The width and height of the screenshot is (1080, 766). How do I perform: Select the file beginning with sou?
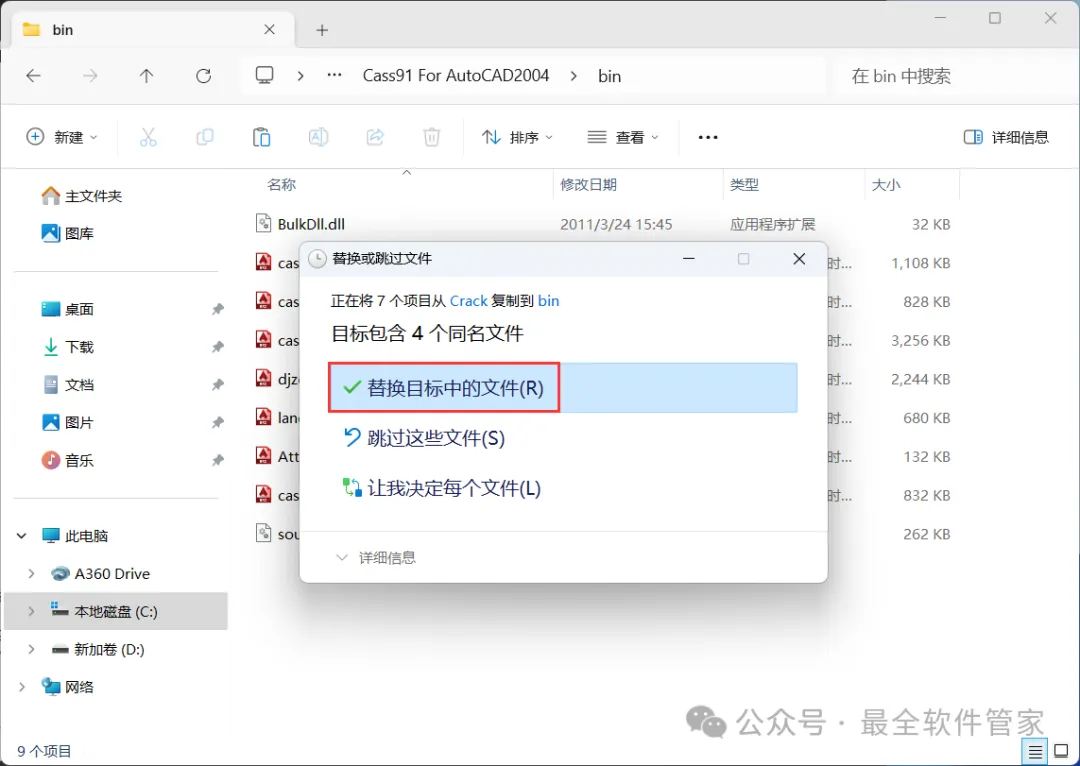[x=277, y=534]
